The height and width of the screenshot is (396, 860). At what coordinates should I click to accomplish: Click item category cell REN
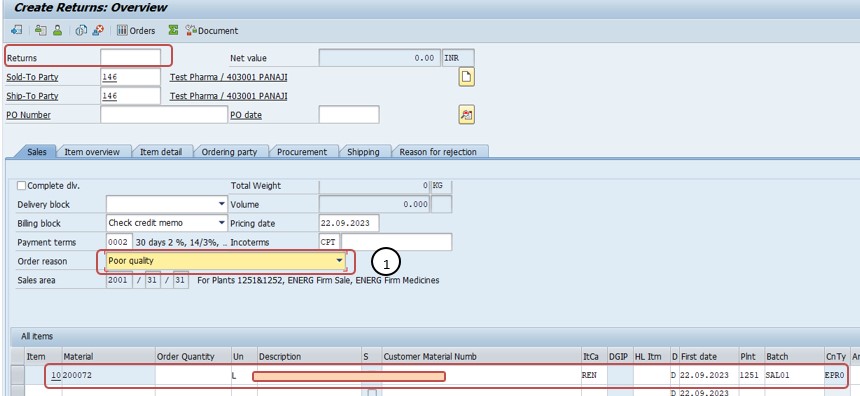coord(594,375)
